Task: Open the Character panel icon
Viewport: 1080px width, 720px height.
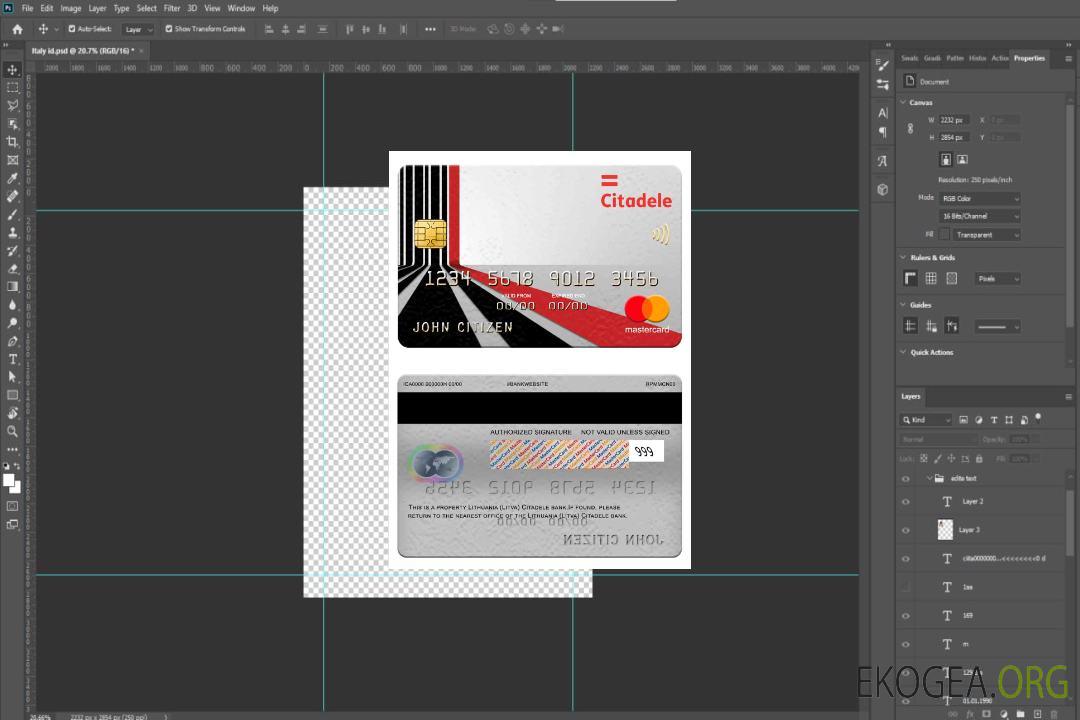Action: tap(882, 112)
